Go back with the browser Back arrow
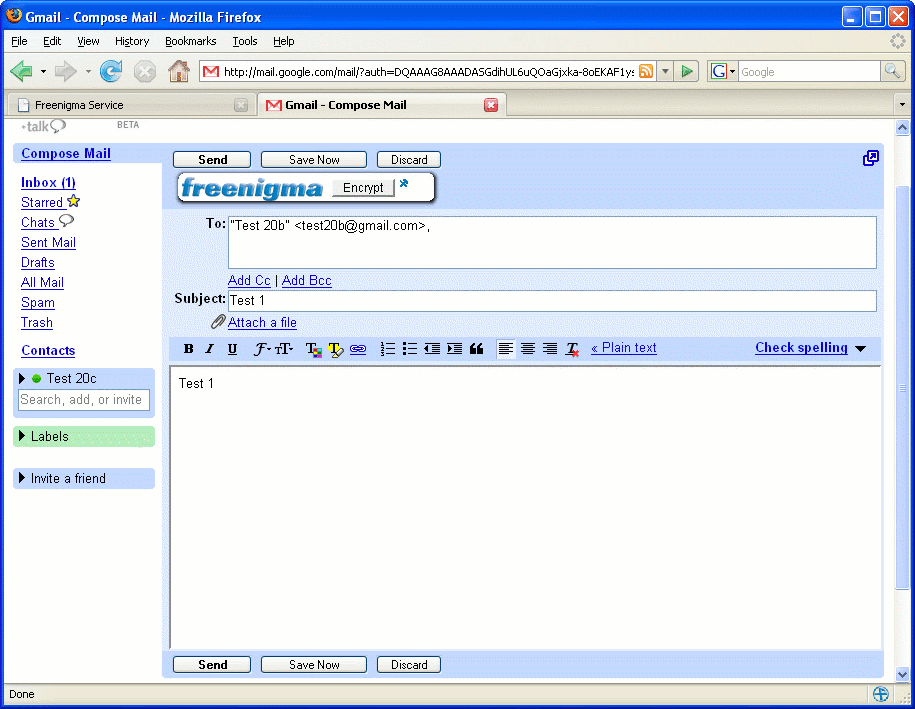The image size is (915, 709). click(22, 72)
